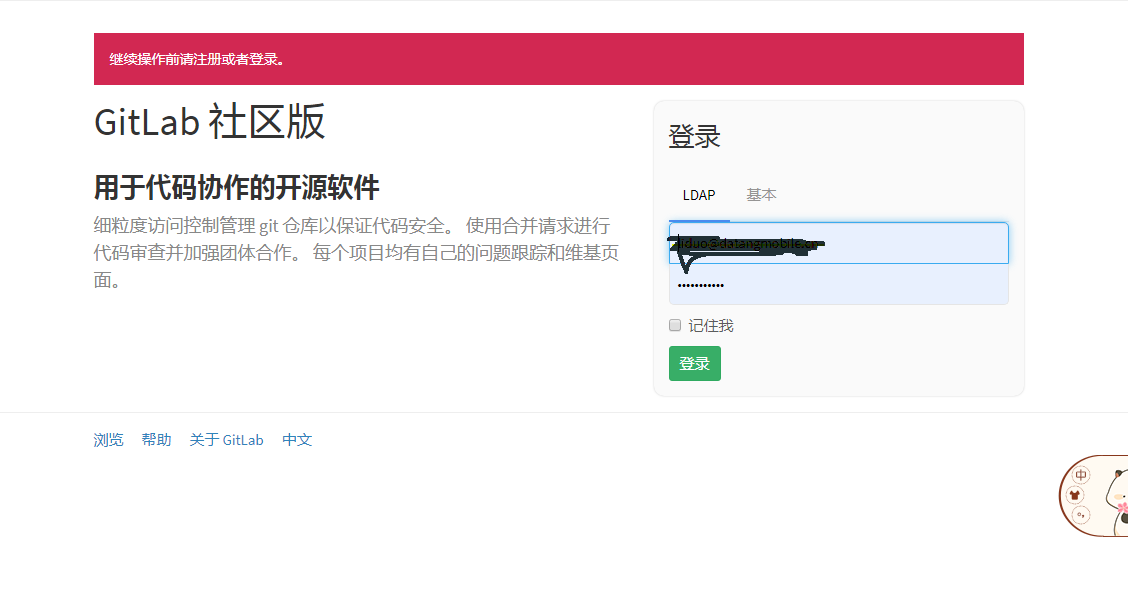Open the 浏览 footer link
This screenshot has height=599, width=1128.
109,440
